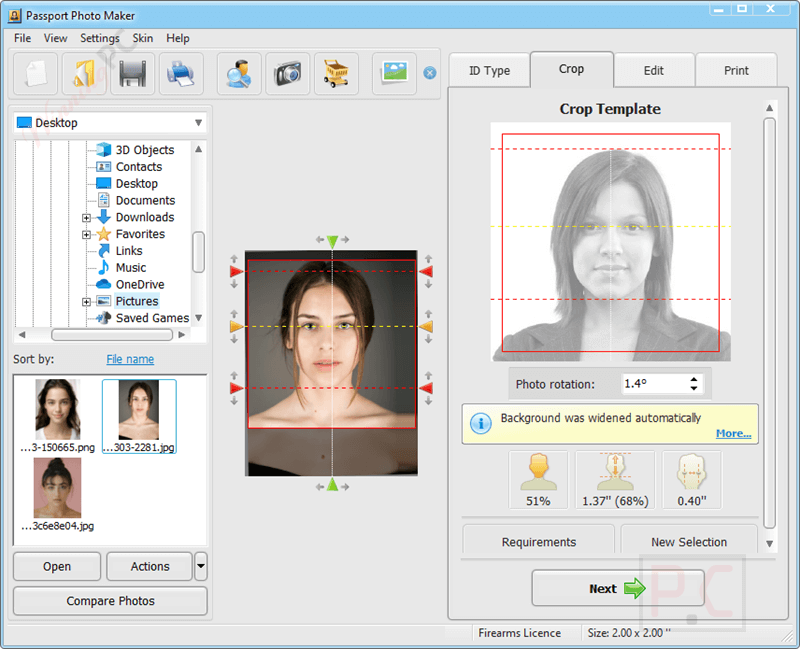Click the New Selection button
Viewport: 800px width, 649px height.
tap(689, 542)
